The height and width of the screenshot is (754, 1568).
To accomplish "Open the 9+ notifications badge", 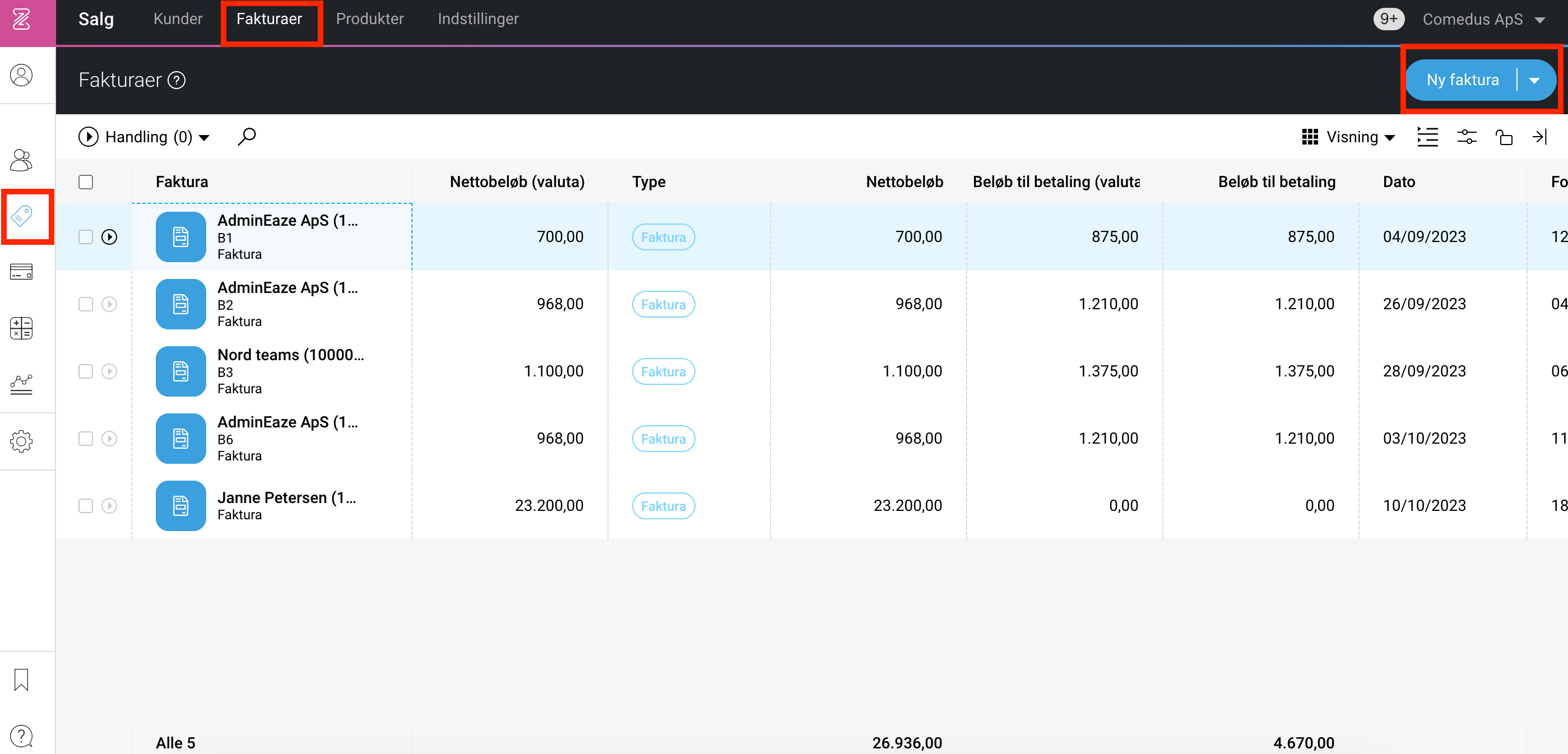I will [1389, 19].
